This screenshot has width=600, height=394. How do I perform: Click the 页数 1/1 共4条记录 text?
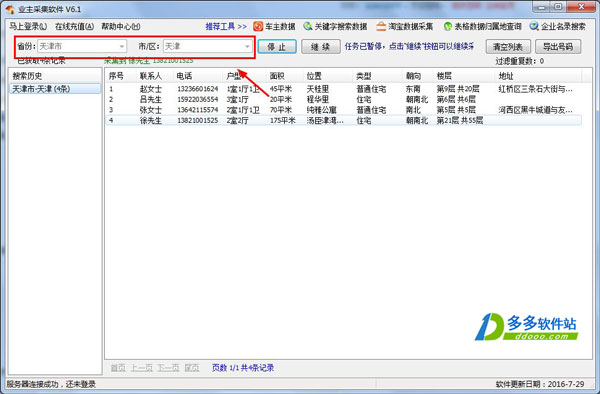[x=243, y=368]
